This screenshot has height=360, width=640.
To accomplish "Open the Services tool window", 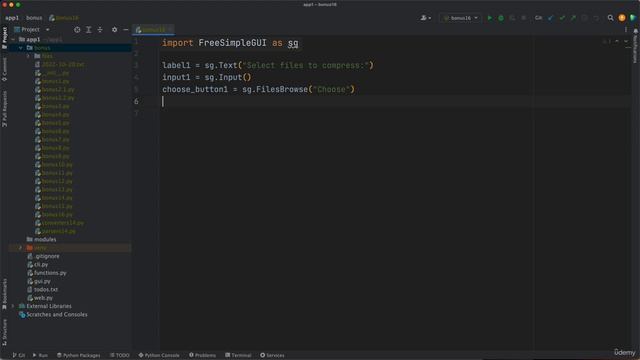I will pyautogui.click(x=272, y=356).
